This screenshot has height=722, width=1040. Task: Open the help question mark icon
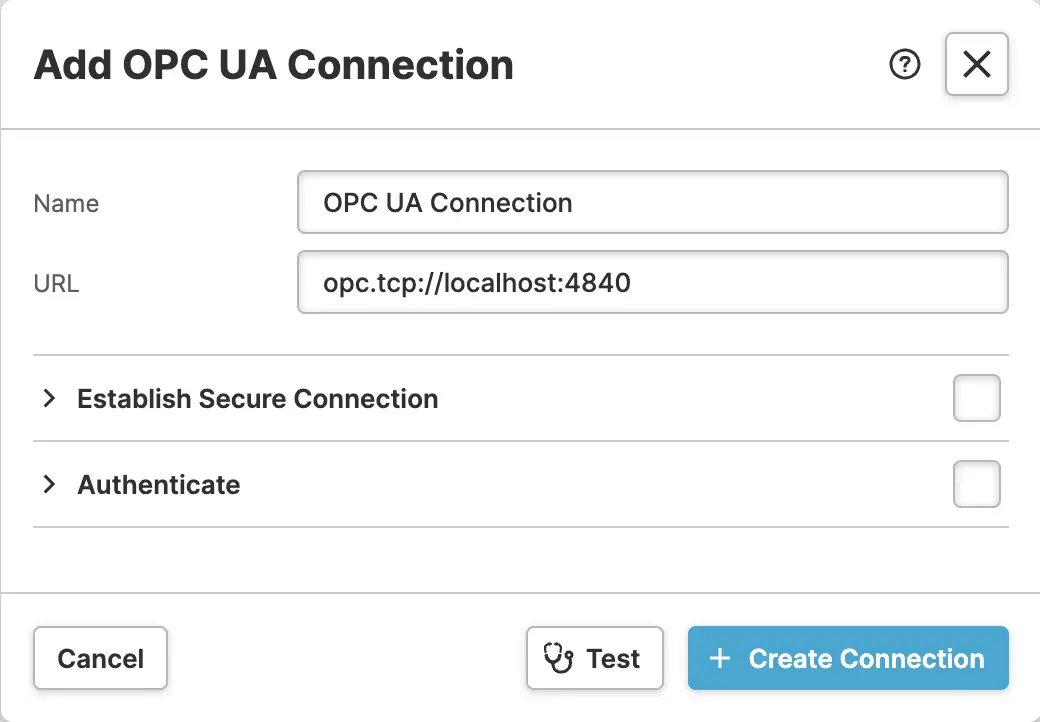pos(904,65)
